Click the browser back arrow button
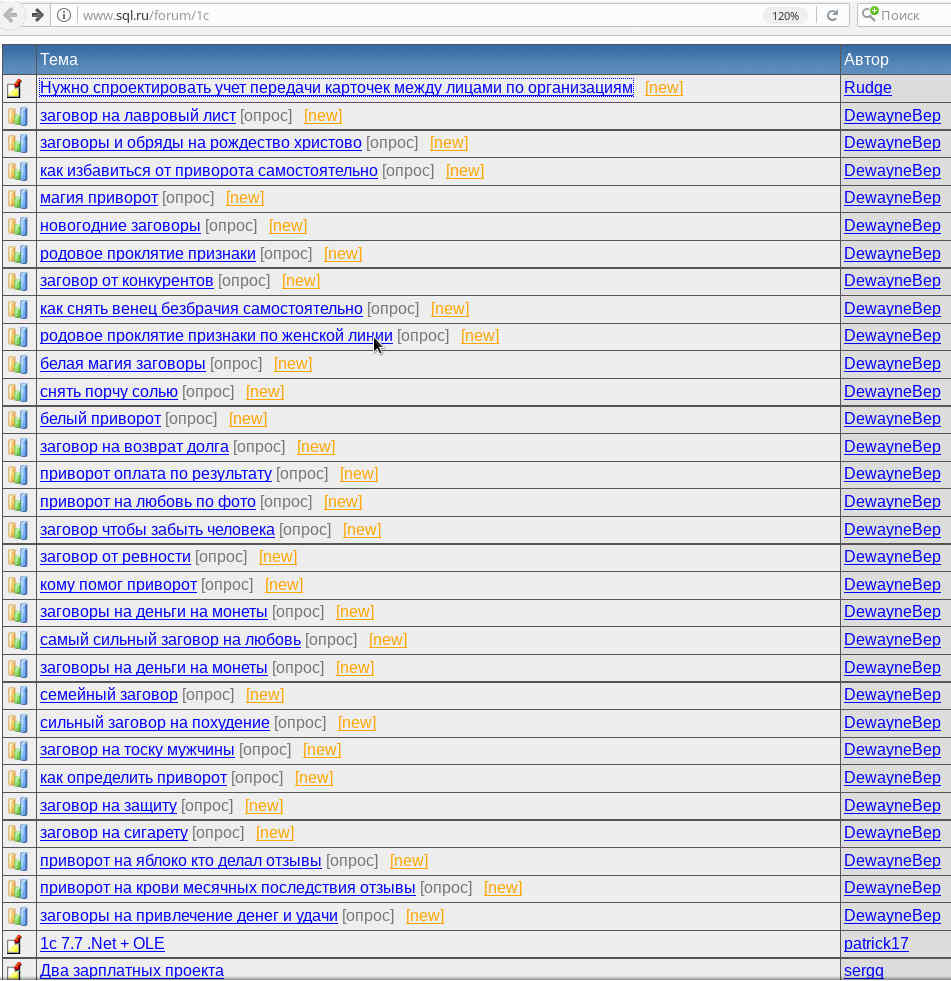Screen dimensions: 951x981 (11, 15)
